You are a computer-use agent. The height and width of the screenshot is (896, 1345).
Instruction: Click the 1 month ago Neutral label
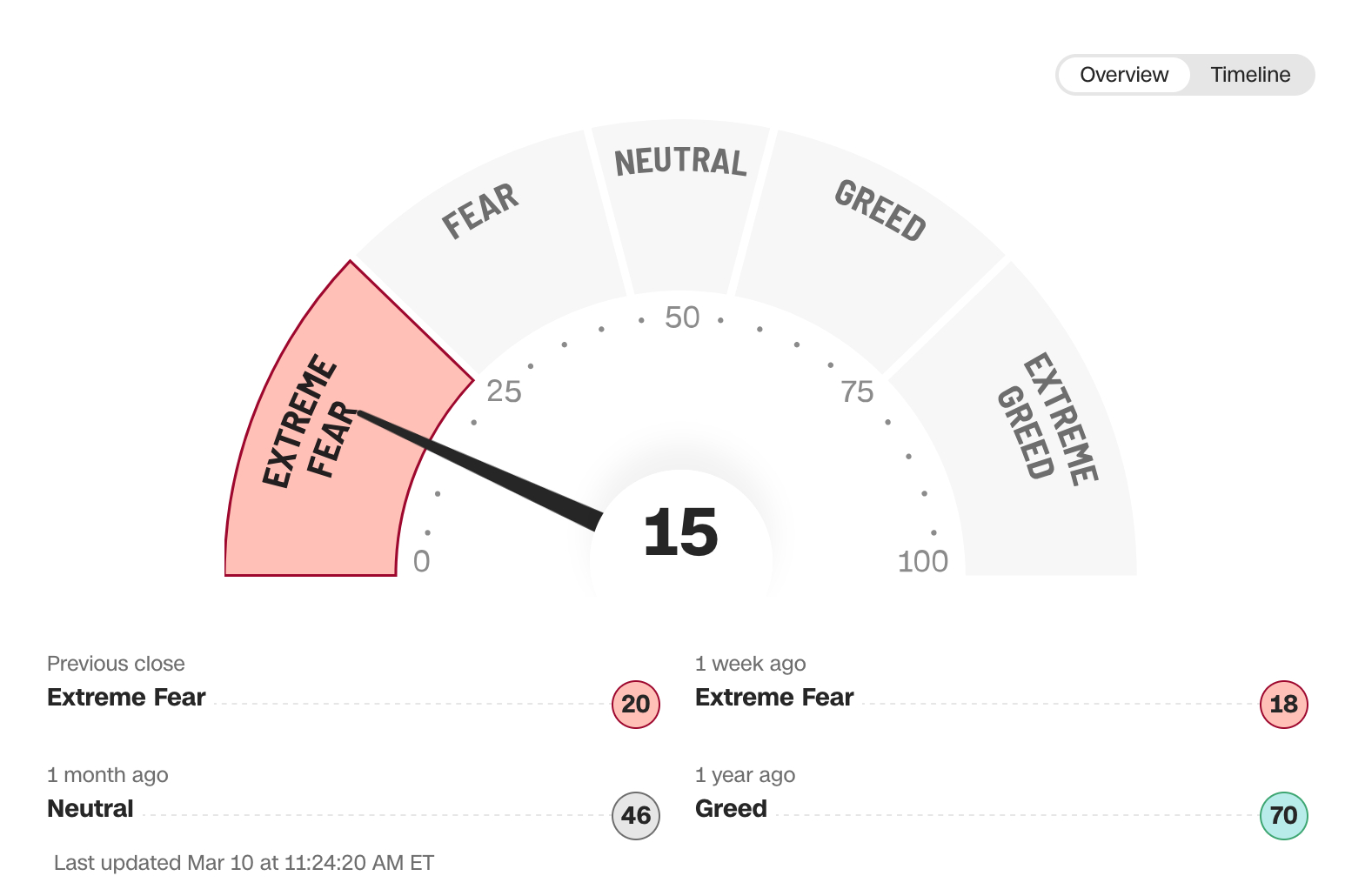[x=90, y=809]
